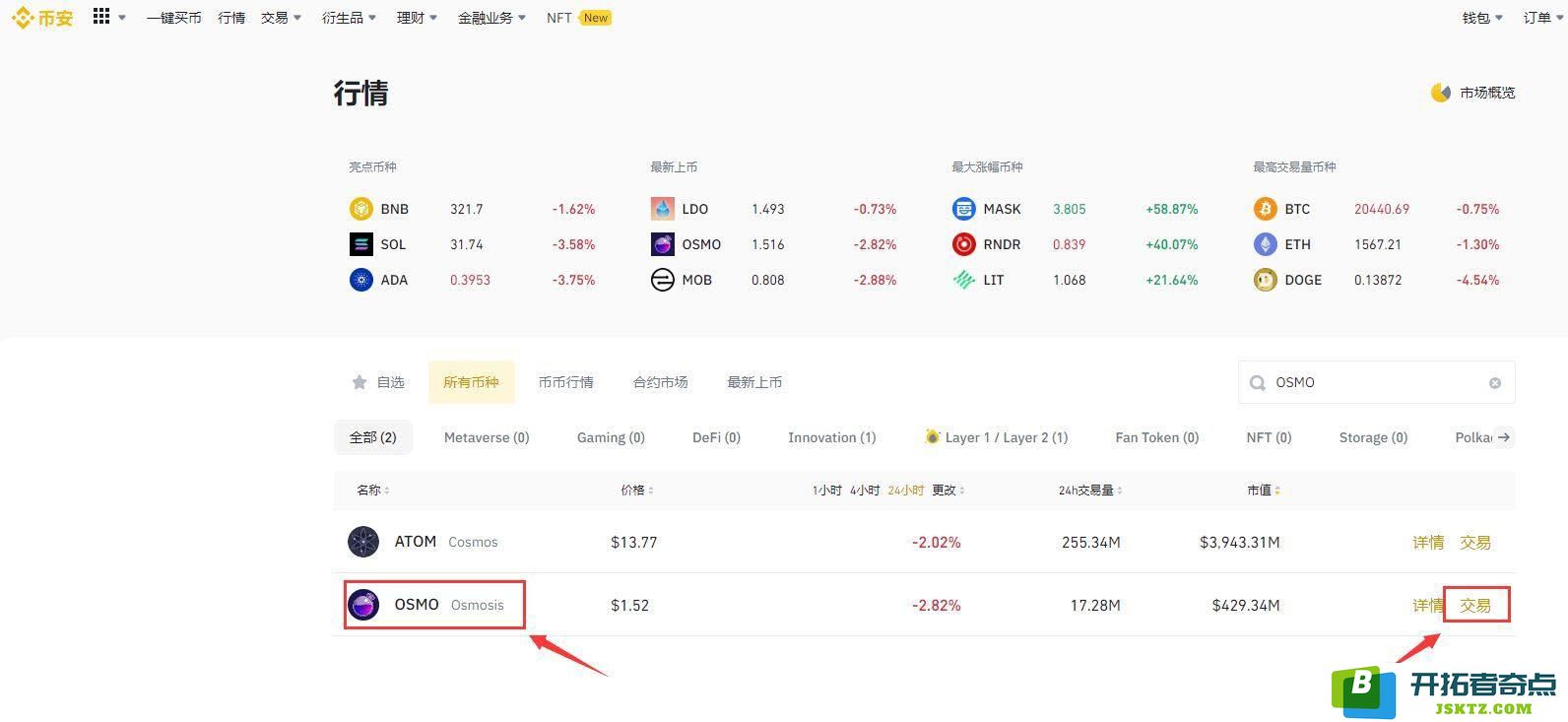Filter by Gaming (0) category
The width and height of the screenshot is (1568, 722).
(x=611, y=437)
